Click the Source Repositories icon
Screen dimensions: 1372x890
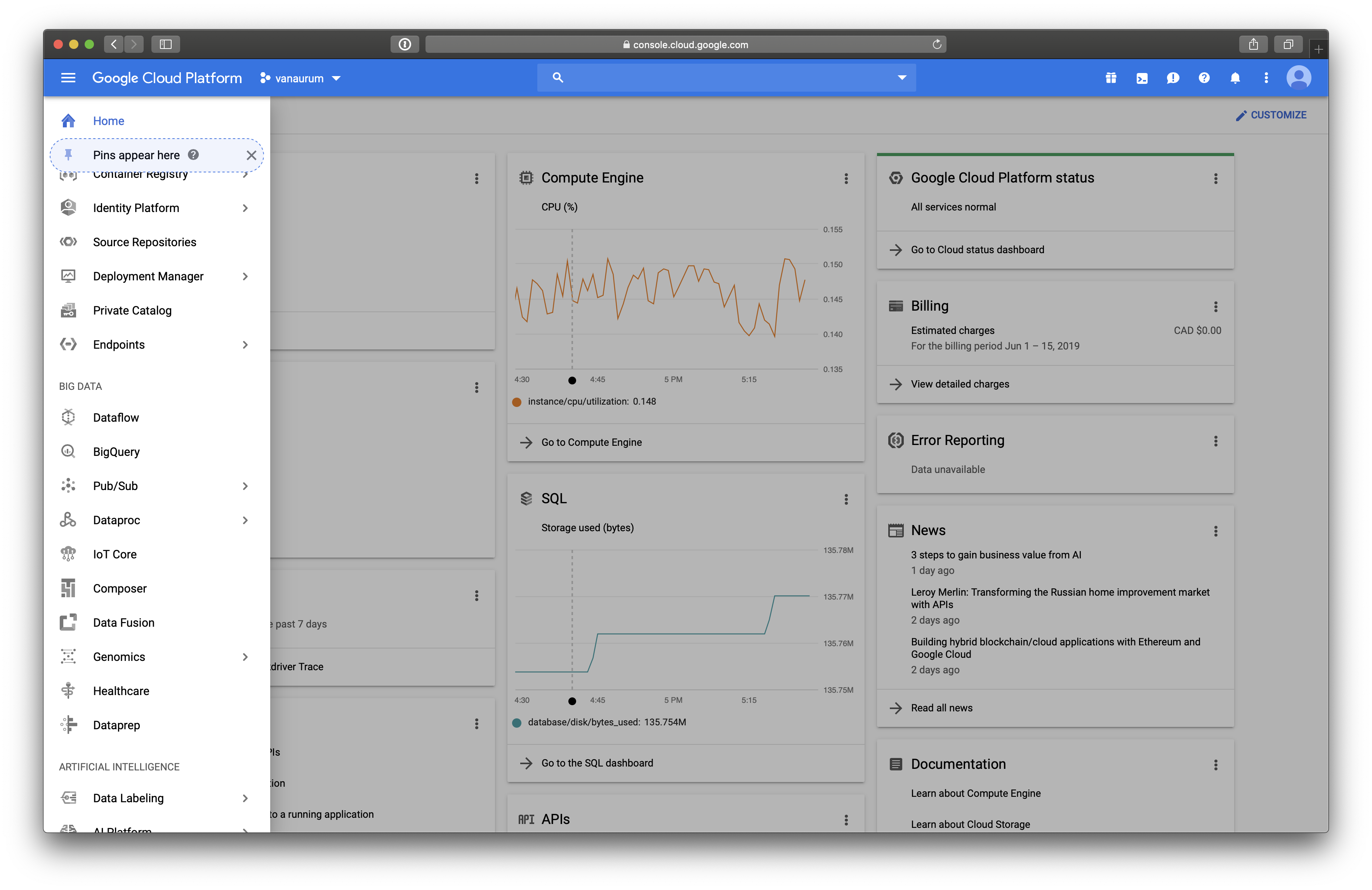click(68, 242)
